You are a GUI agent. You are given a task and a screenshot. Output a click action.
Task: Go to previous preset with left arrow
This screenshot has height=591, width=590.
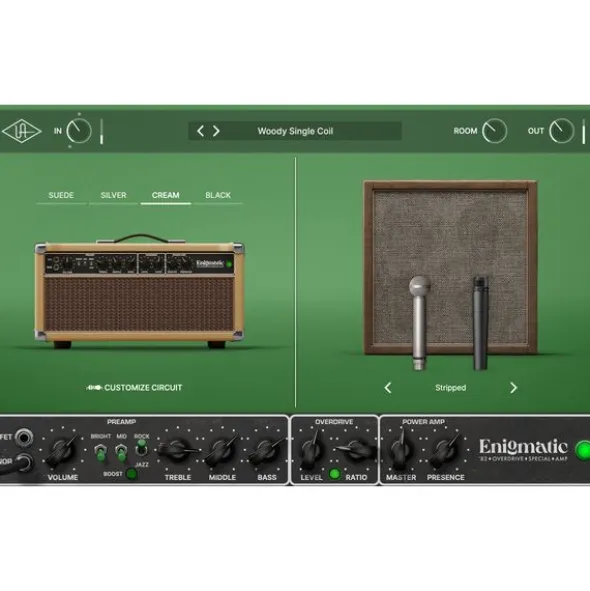point(201,131)
